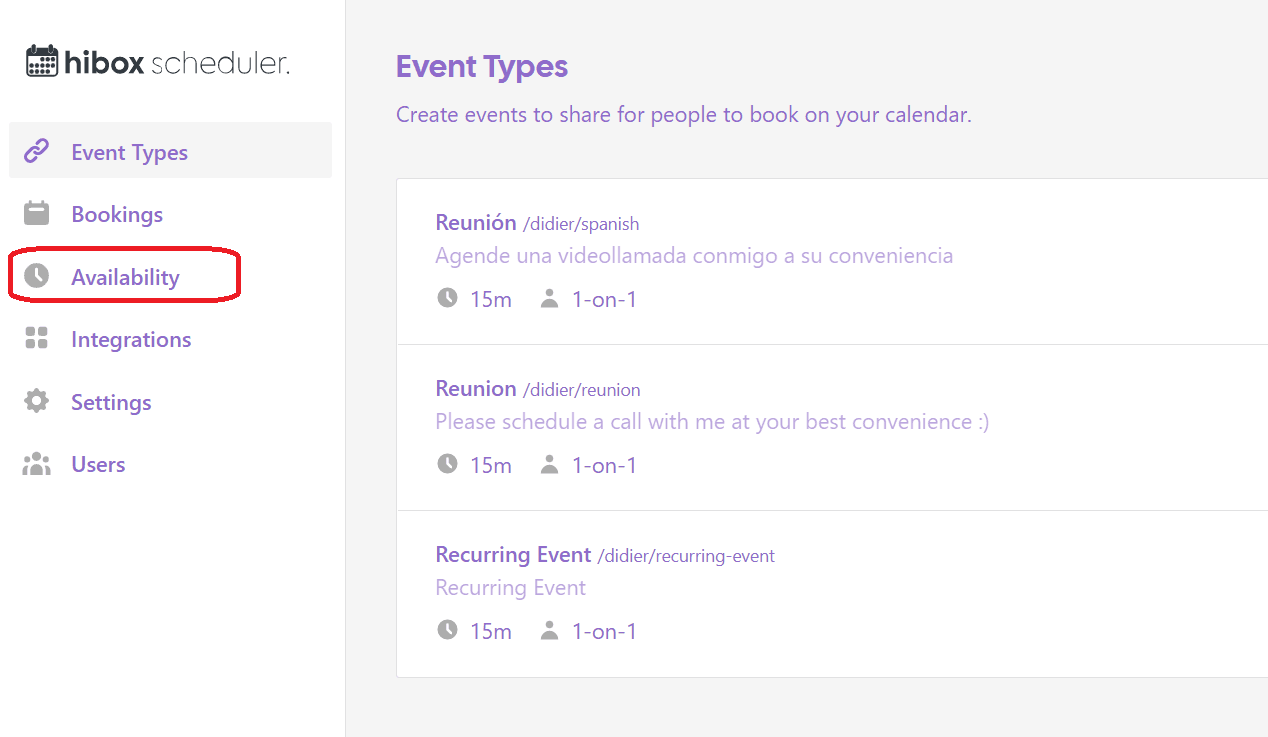This screenshot has height=737, width=1268.
Task: Open the Recurring Event title
Action: tap(513, 554)
